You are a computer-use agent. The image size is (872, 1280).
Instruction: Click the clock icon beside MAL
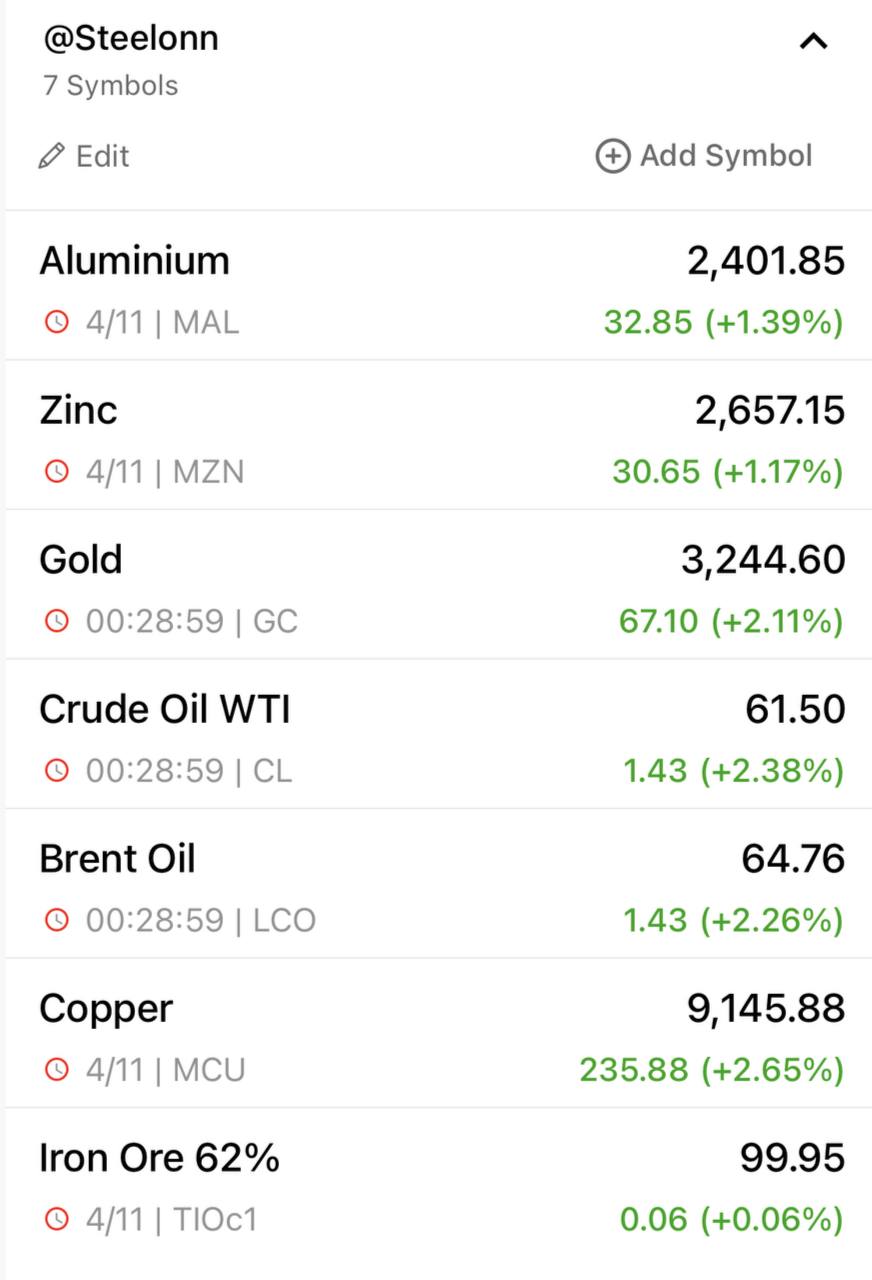pos(57,322)
